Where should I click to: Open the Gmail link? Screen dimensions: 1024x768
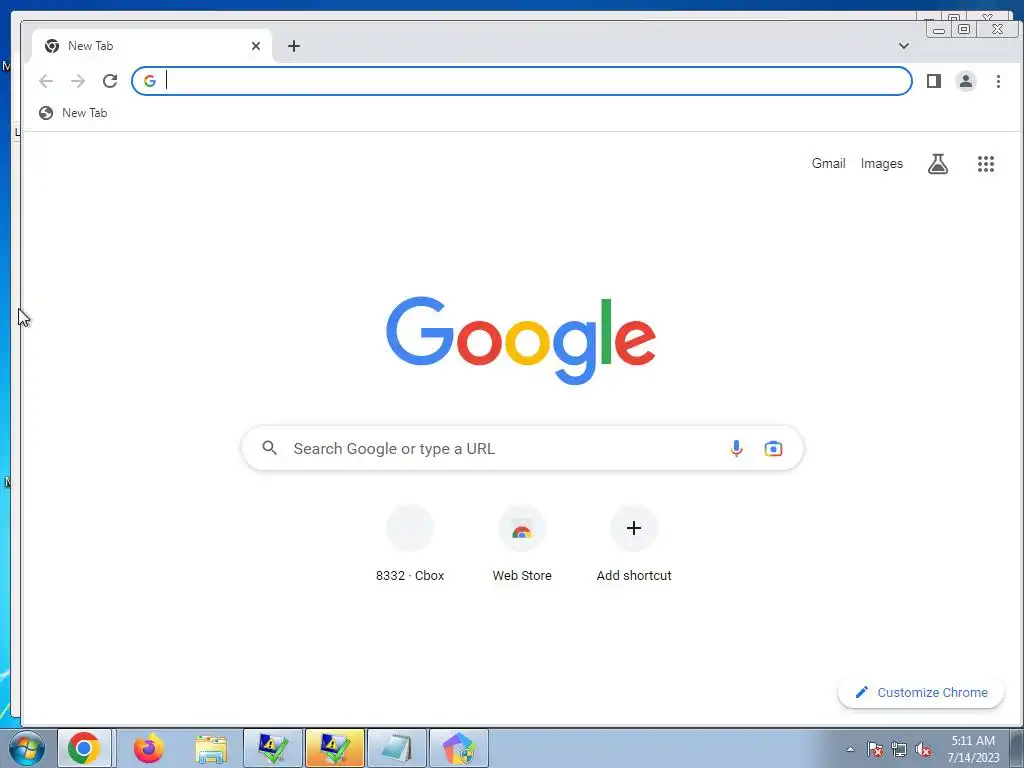coord(828,164)
